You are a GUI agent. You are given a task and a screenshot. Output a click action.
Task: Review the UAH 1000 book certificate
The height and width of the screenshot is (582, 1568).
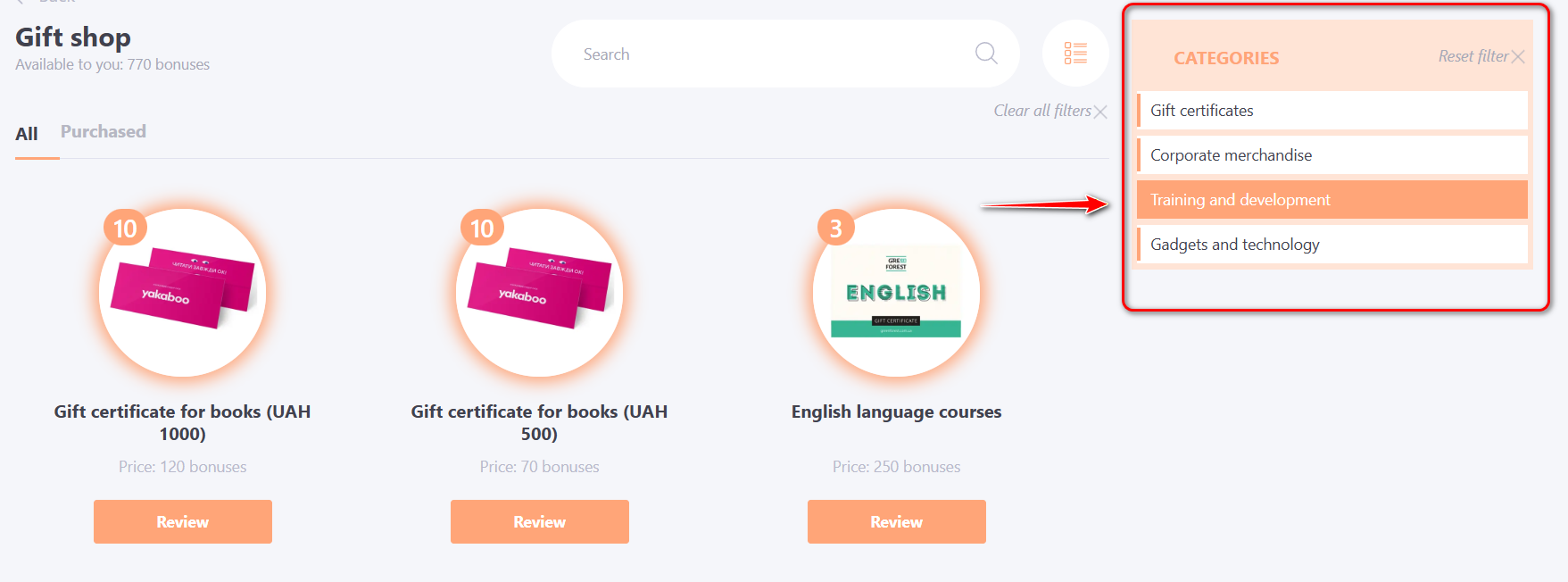click(x=183, y=522)
